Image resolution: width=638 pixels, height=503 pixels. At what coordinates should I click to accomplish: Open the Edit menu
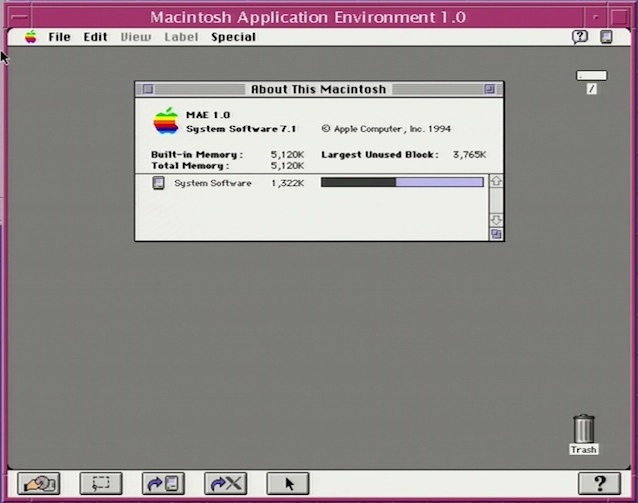[x=96, y=37]
